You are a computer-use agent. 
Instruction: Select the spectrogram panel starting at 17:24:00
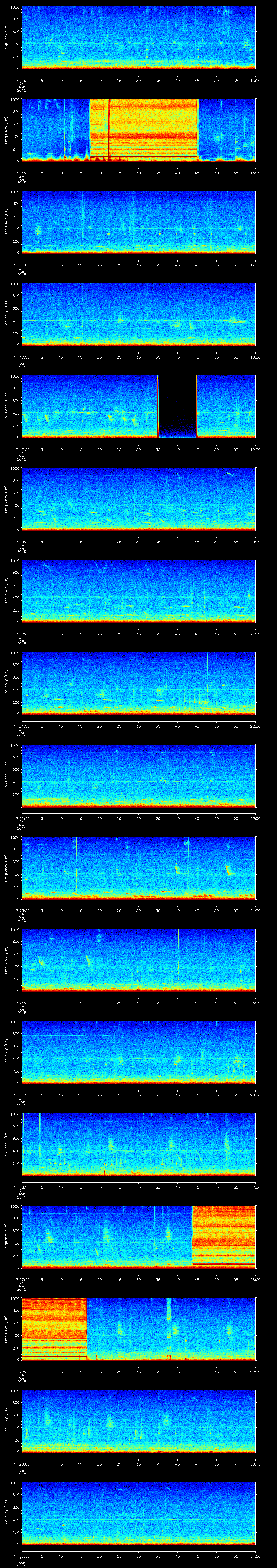(x=138, y=960)
